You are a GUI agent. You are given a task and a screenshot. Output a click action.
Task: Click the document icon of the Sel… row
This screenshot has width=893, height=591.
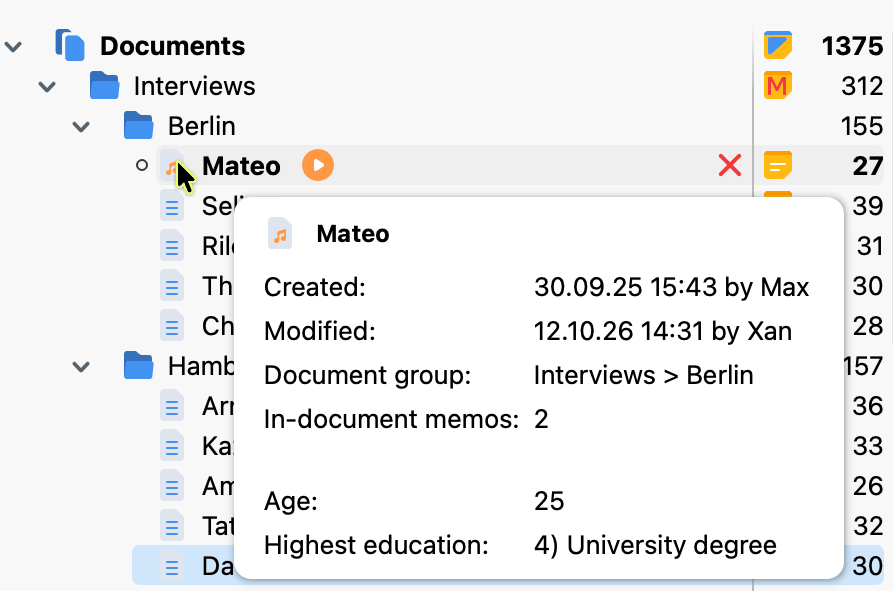pos(171,206)
